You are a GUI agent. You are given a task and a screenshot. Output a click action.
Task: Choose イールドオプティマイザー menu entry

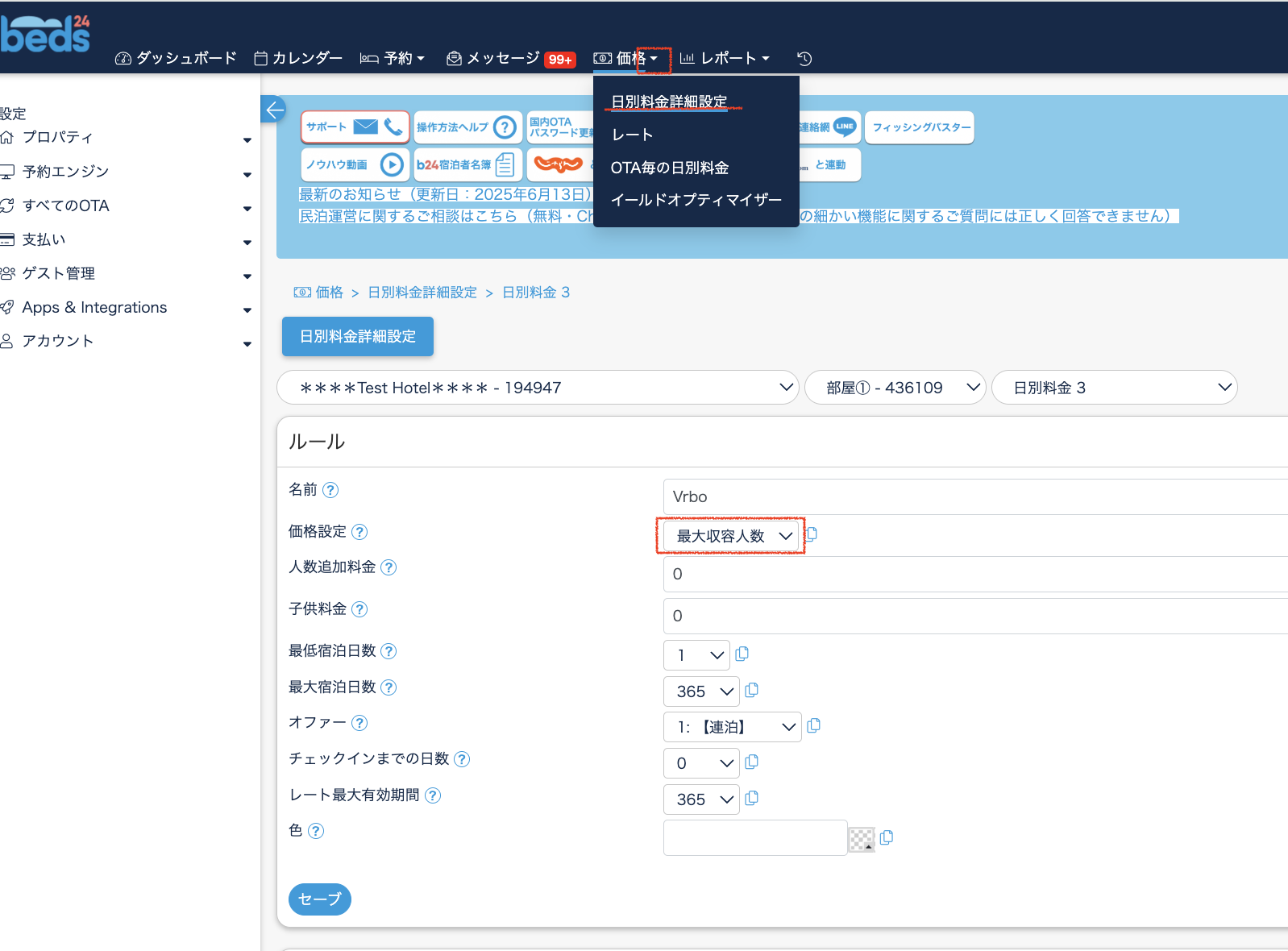[x=696, y=200]
